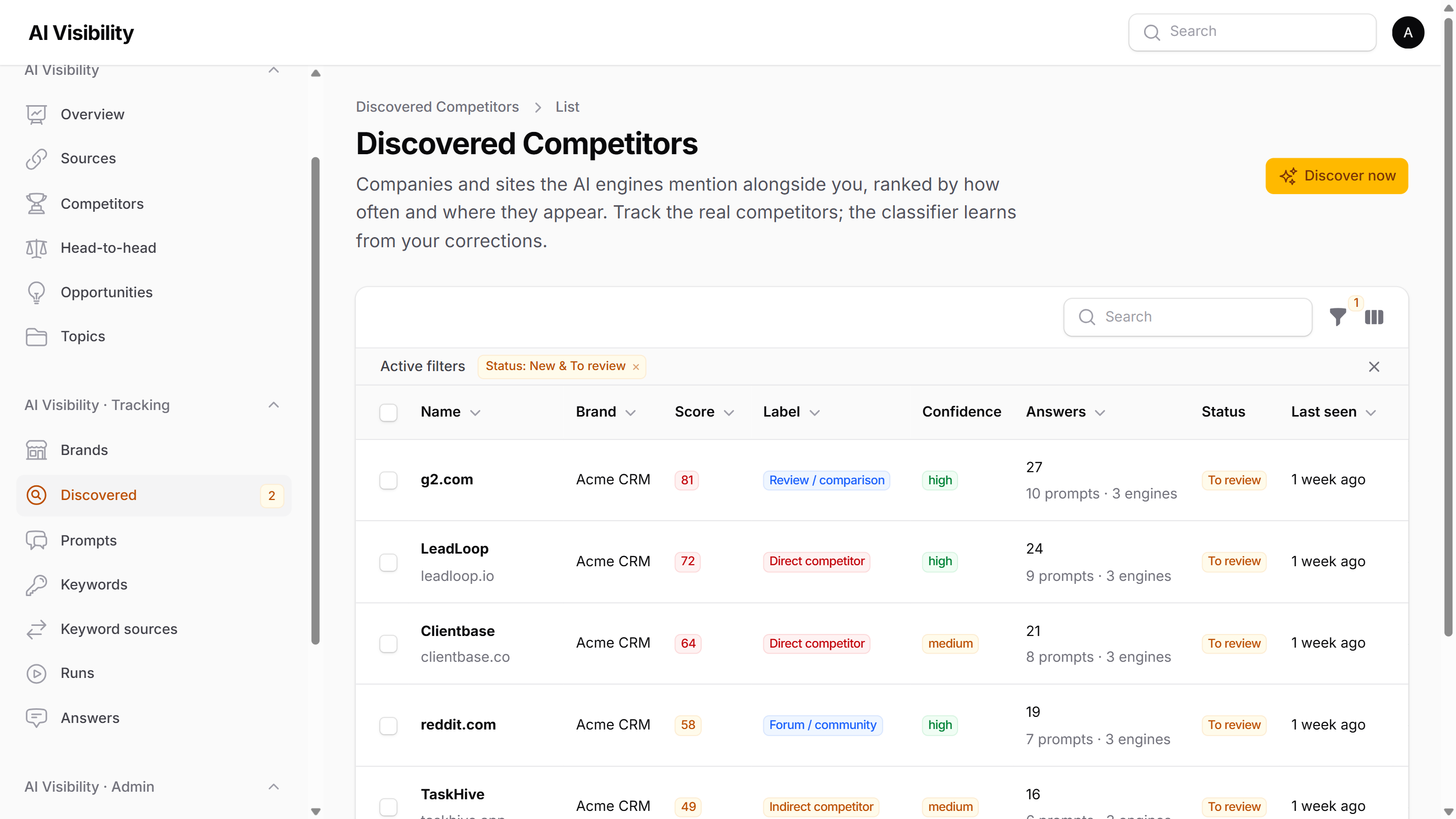This screenshot has height=819, width=1456.
Task: Check the g2.com row checkbox
Action: point(388,480)
